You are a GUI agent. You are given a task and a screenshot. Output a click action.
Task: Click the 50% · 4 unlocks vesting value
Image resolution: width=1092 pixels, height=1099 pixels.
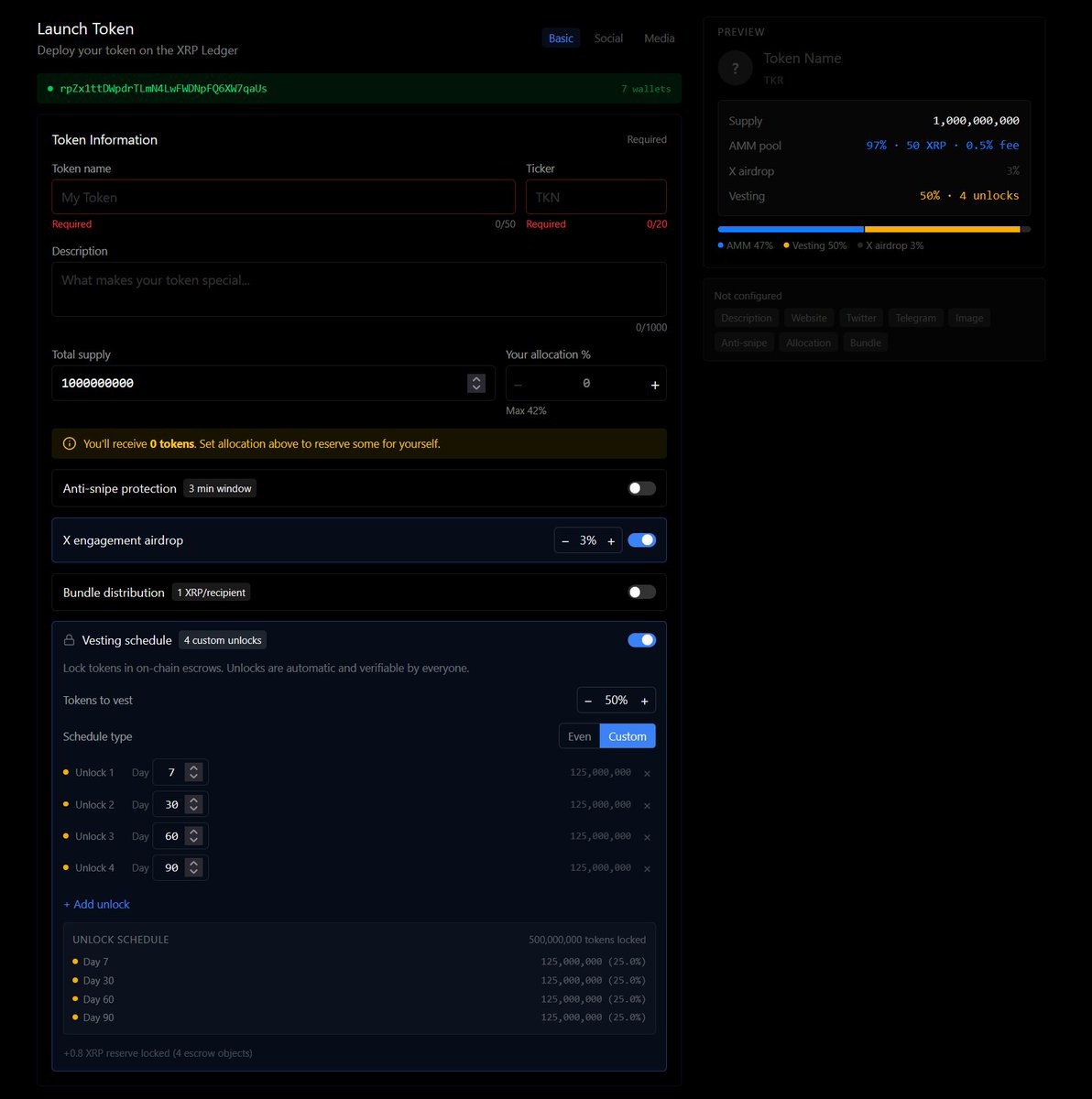(x=969, y=196)
